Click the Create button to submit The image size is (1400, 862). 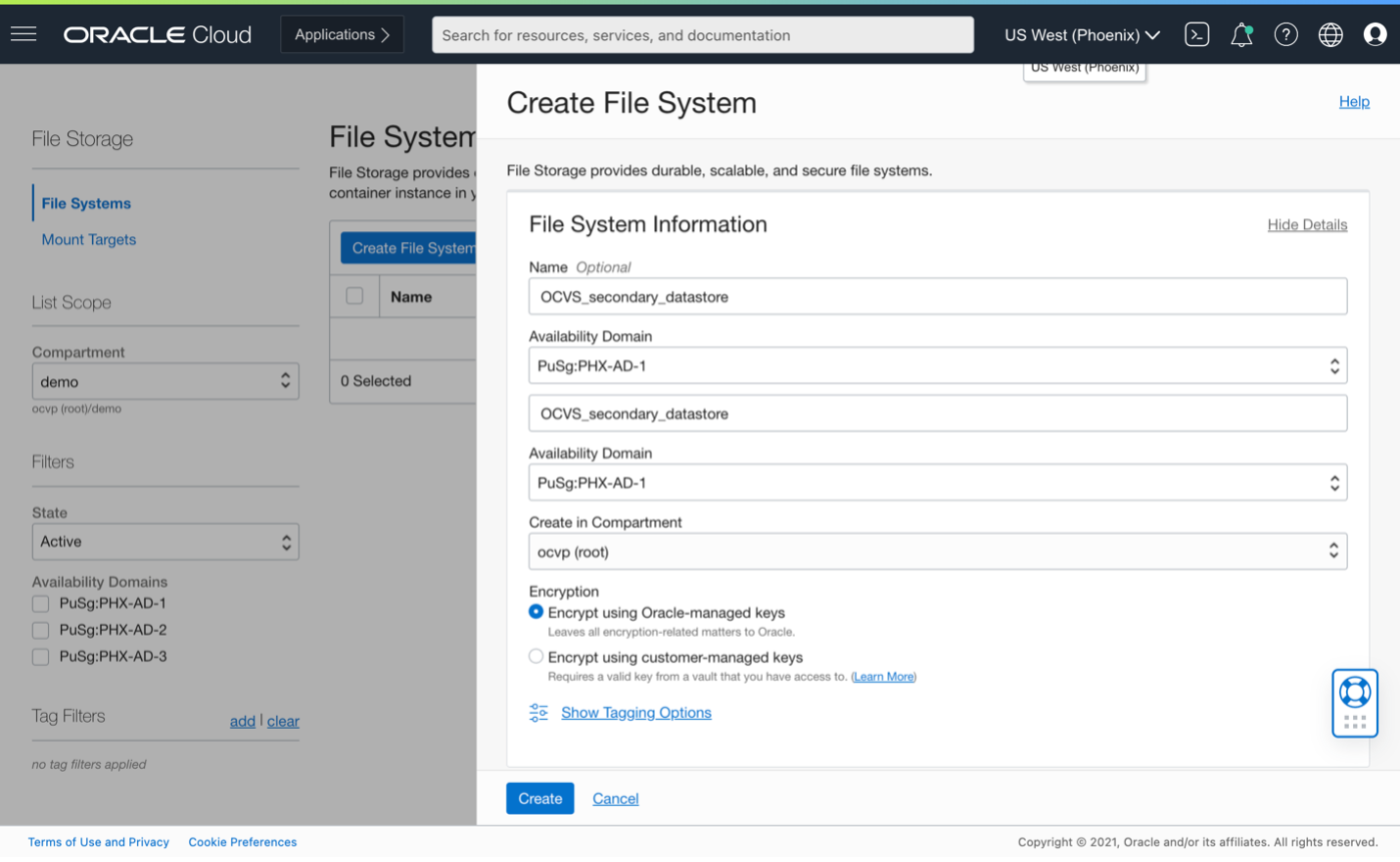(539, 798)
